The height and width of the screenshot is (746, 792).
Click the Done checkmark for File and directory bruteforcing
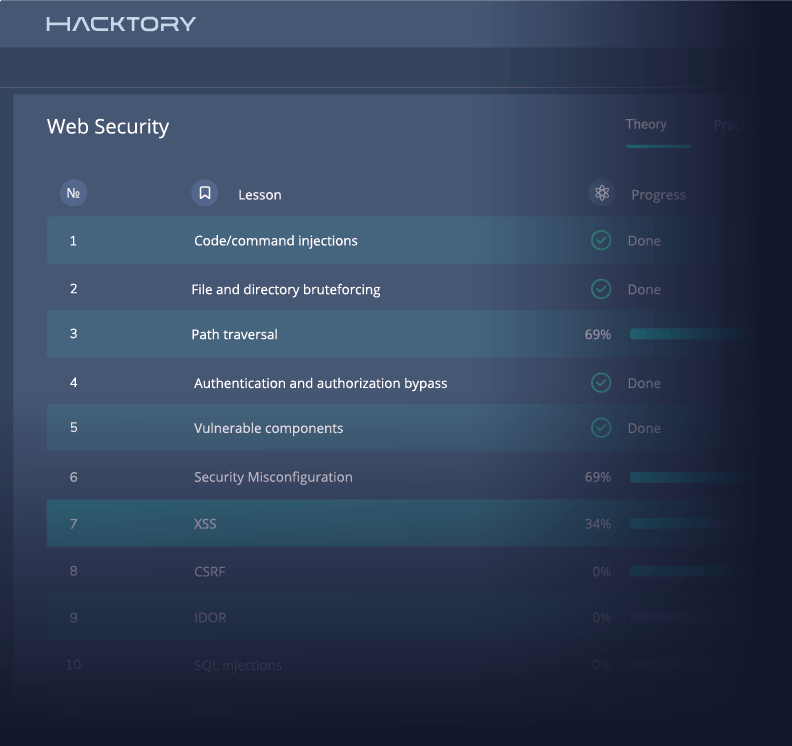[601, 289]
